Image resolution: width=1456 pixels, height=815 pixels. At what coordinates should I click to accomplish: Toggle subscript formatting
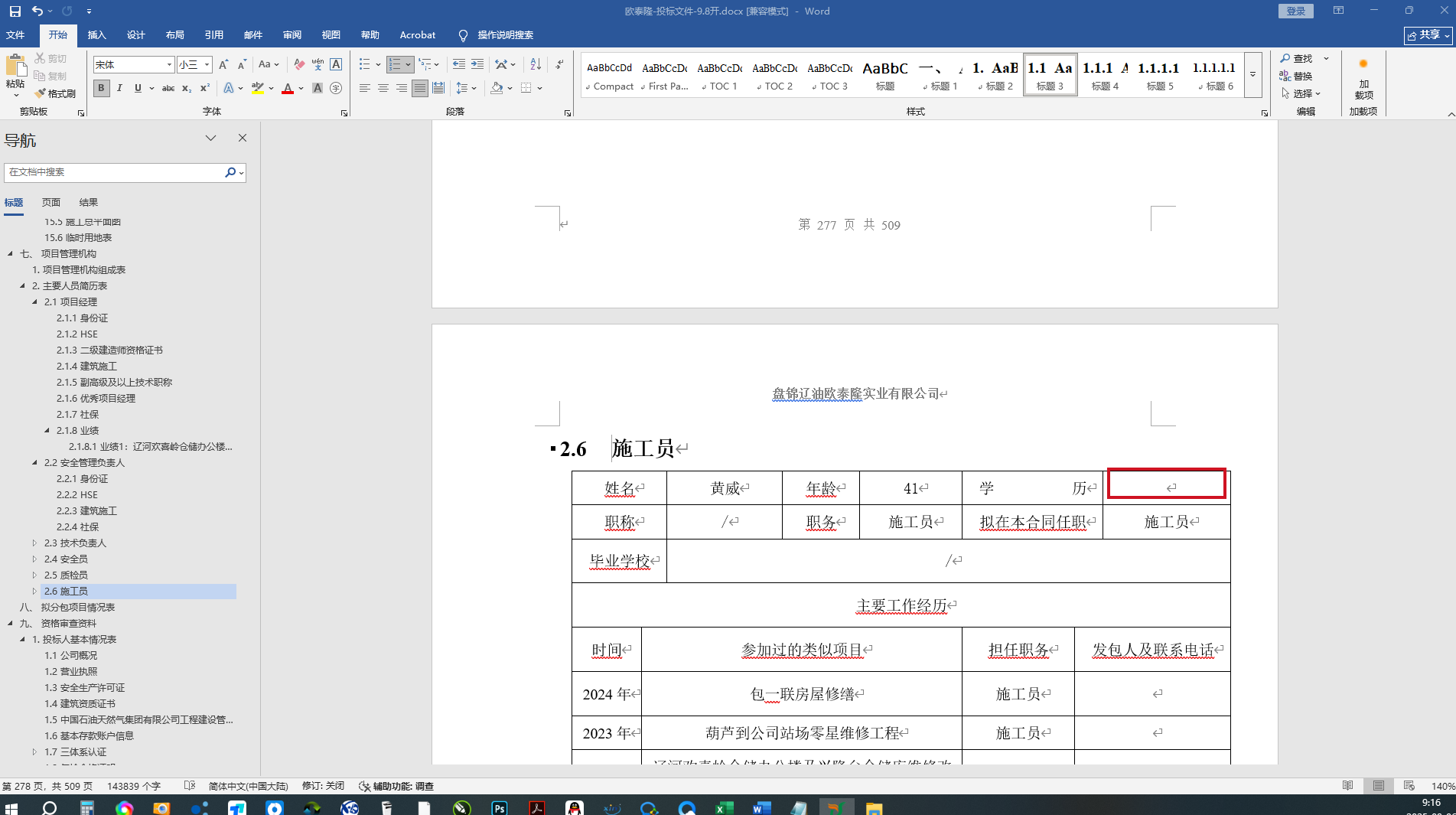click(187, 88)
